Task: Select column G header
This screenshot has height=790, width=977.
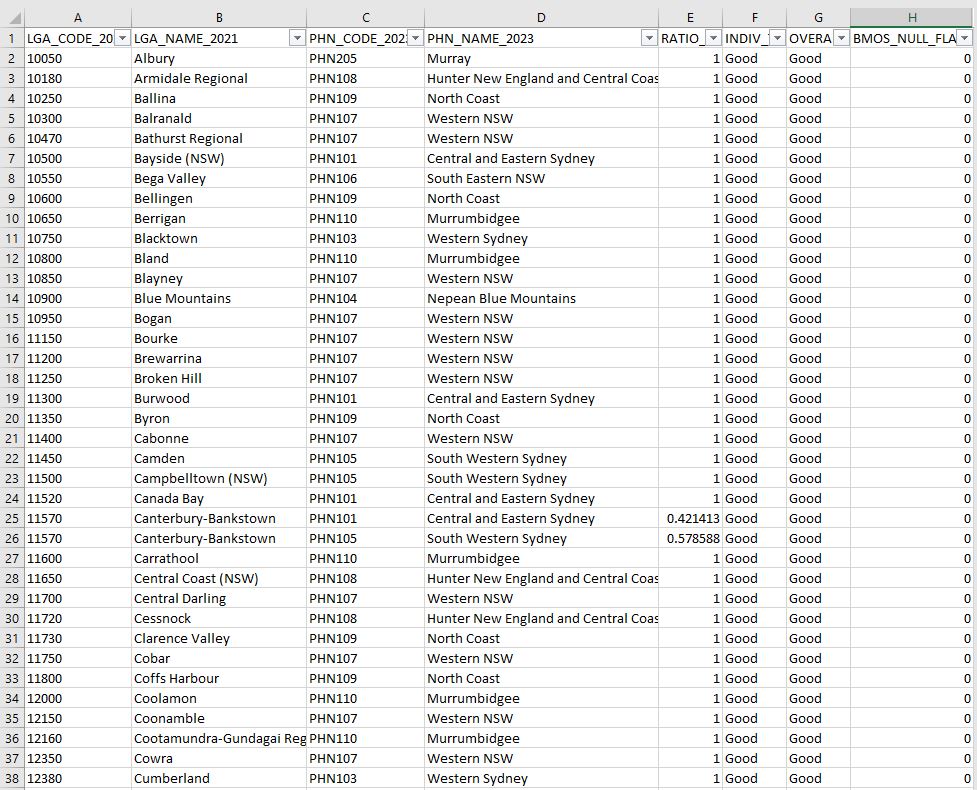Action: (x=818, y=17)
